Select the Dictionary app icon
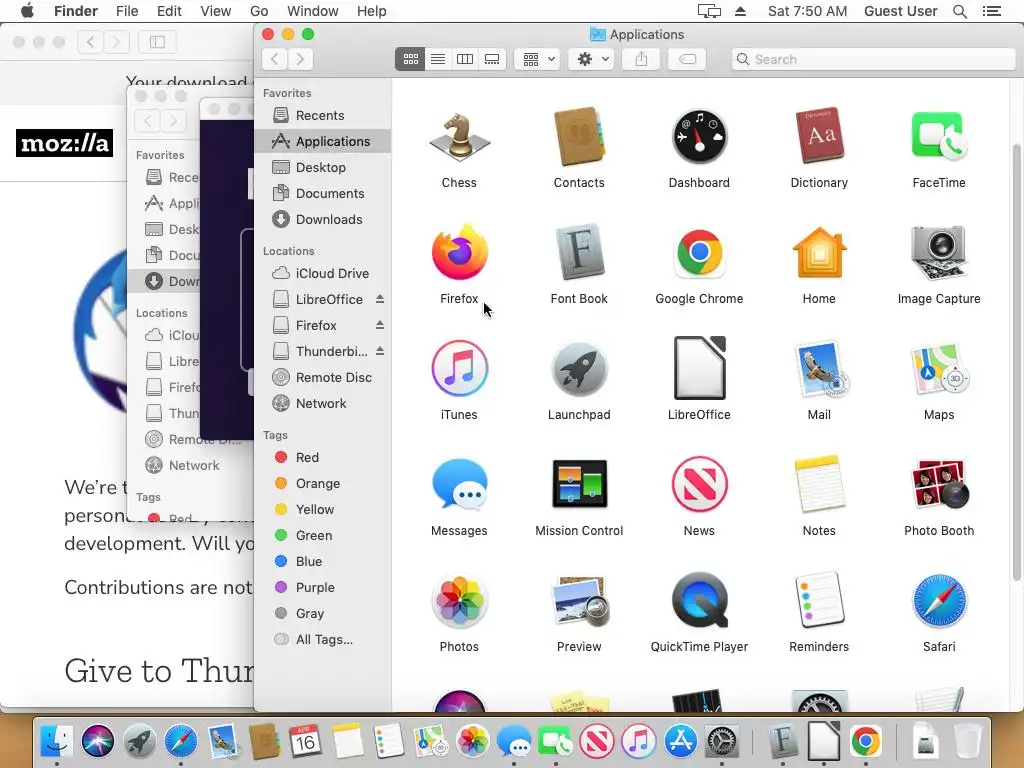Screen dimensions: 1024x768 pyautogui.click(x=819, y=136)
